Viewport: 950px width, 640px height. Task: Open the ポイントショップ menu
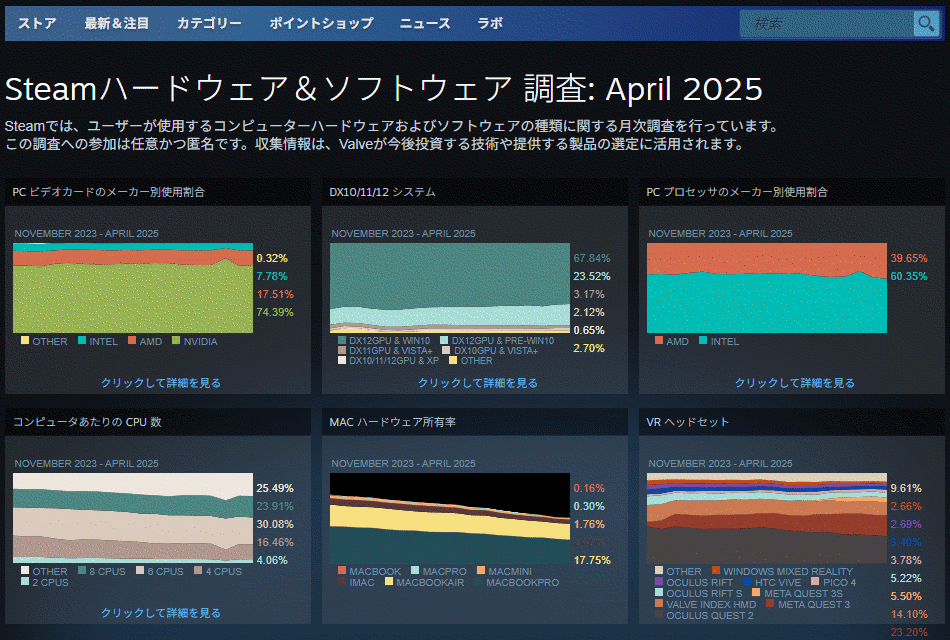[x=321, y=24]
